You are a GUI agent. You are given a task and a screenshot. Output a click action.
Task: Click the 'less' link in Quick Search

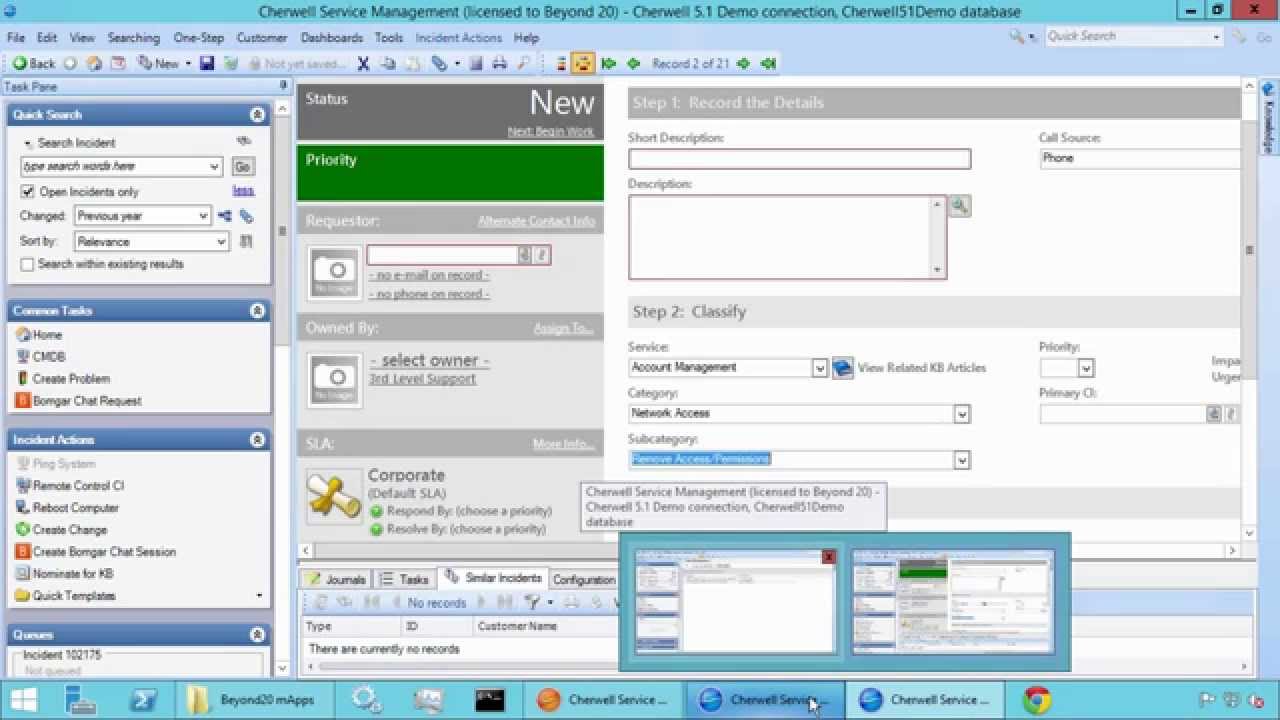(243, 190)
